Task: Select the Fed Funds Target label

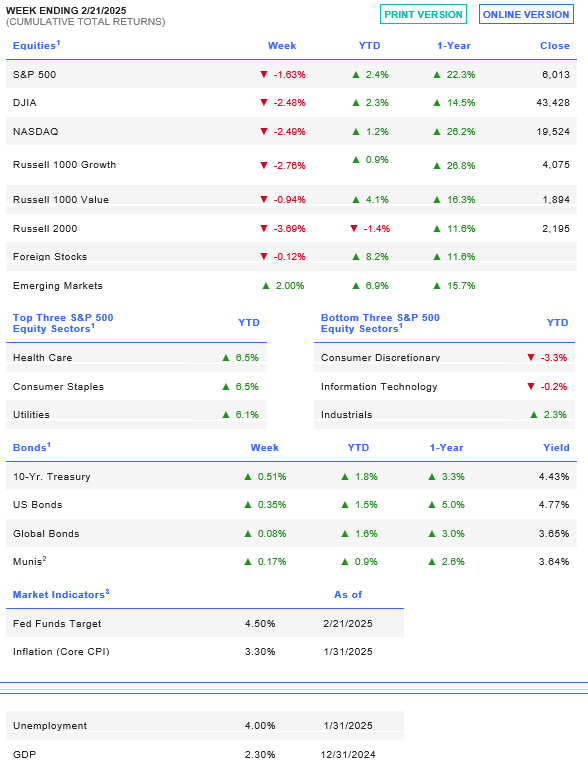Action: coord(57,623)
